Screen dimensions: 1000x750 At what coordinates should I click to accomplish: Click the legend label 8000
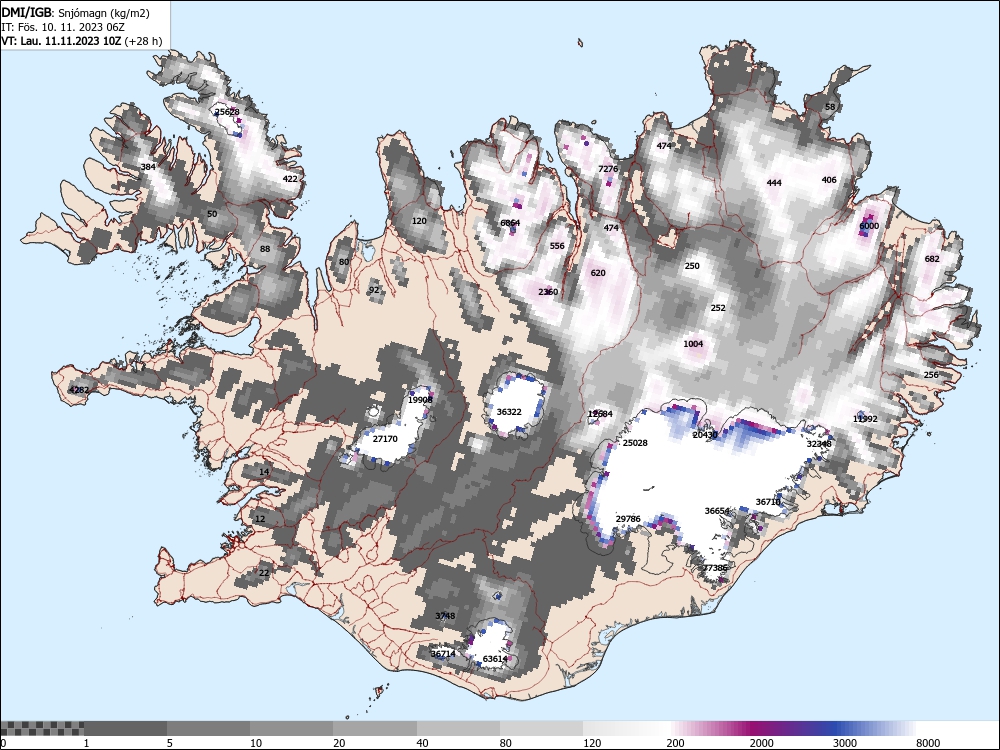click(928, 743)
